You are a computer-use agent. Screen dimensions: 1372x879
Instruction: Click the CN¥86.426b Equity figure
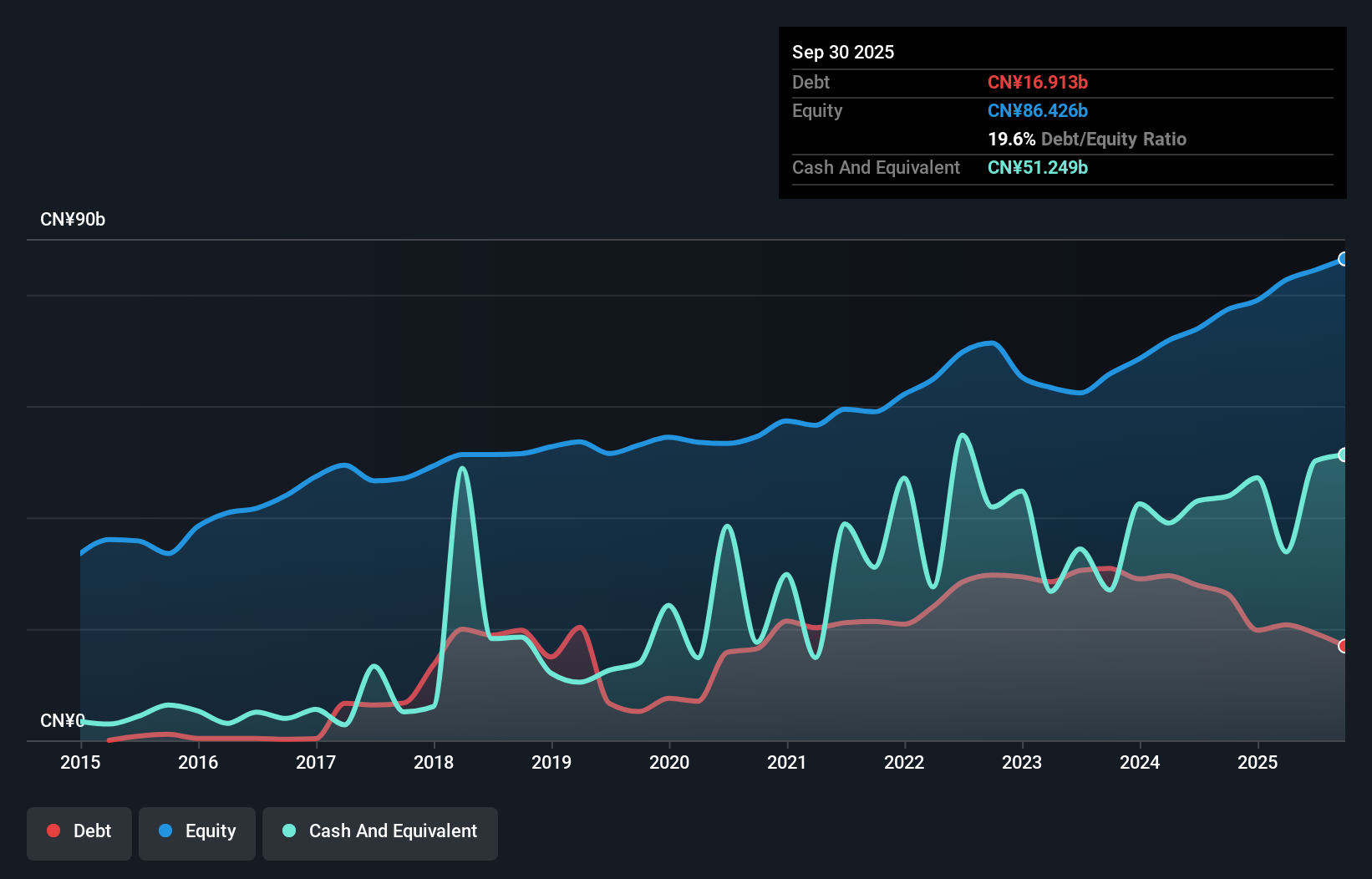tap(1038, 110)
